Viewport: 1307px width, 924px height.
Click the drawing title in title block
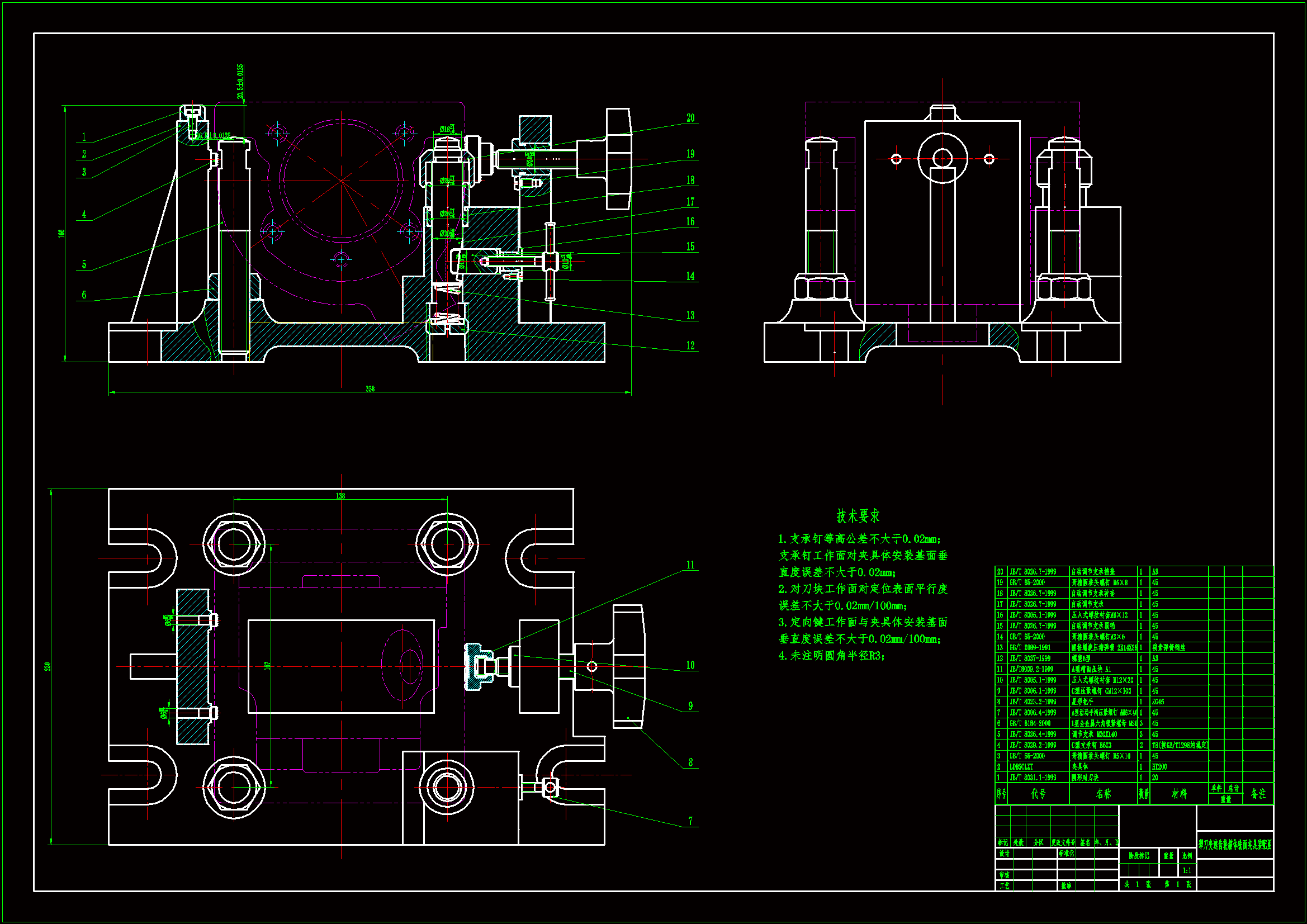1235,845
